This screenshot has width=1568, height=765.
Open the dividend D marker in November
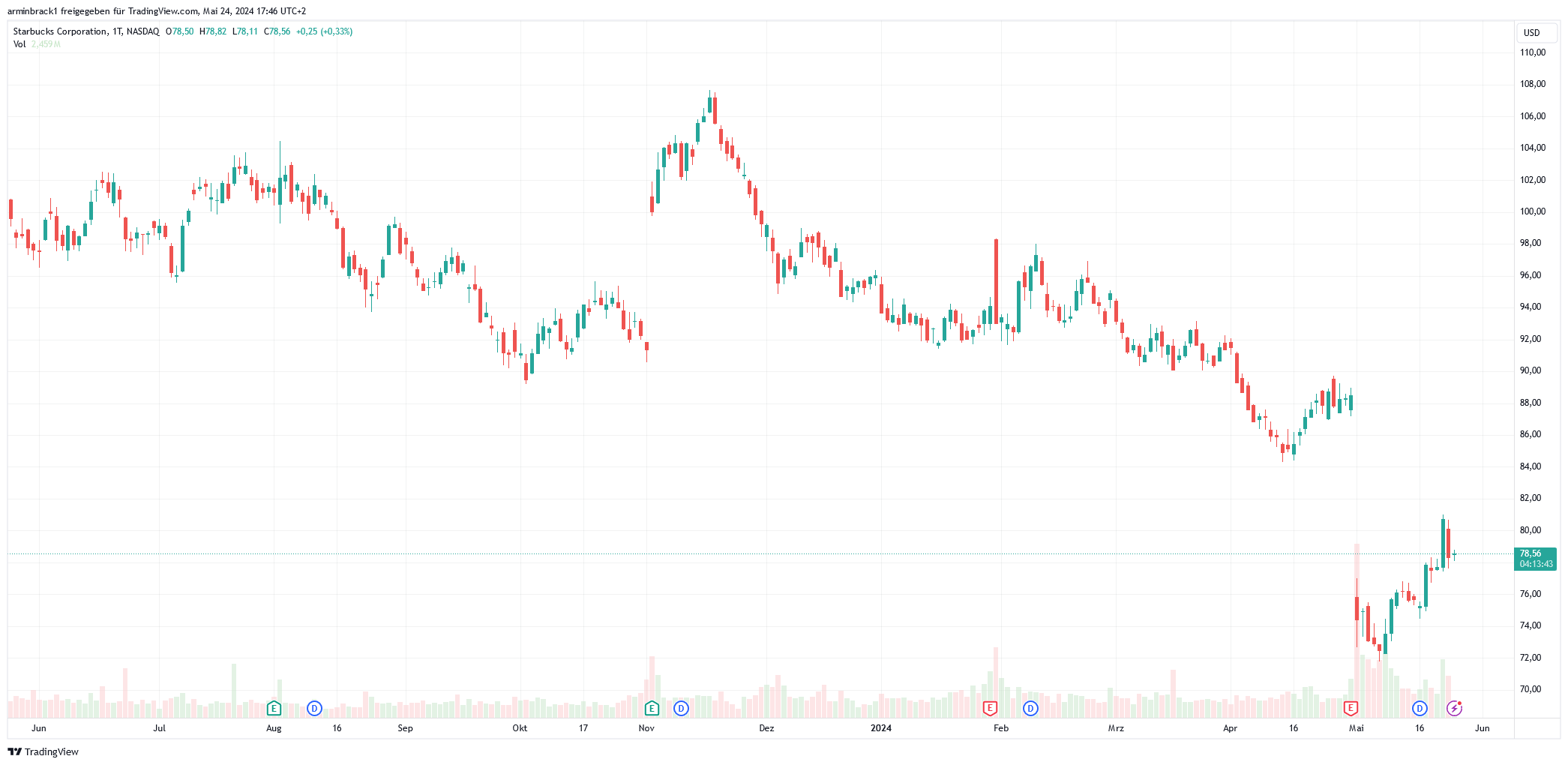681,708
